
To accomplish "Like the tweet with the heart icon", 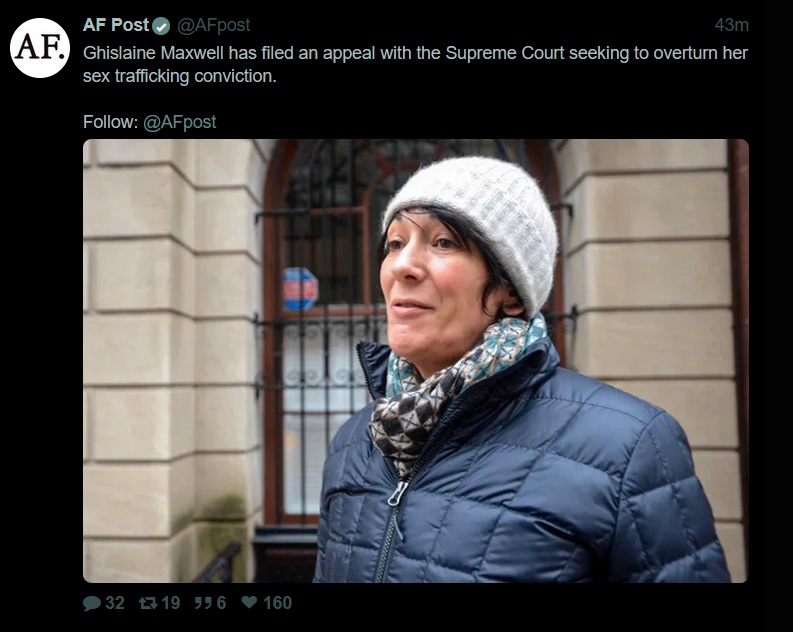I will 249,603.
